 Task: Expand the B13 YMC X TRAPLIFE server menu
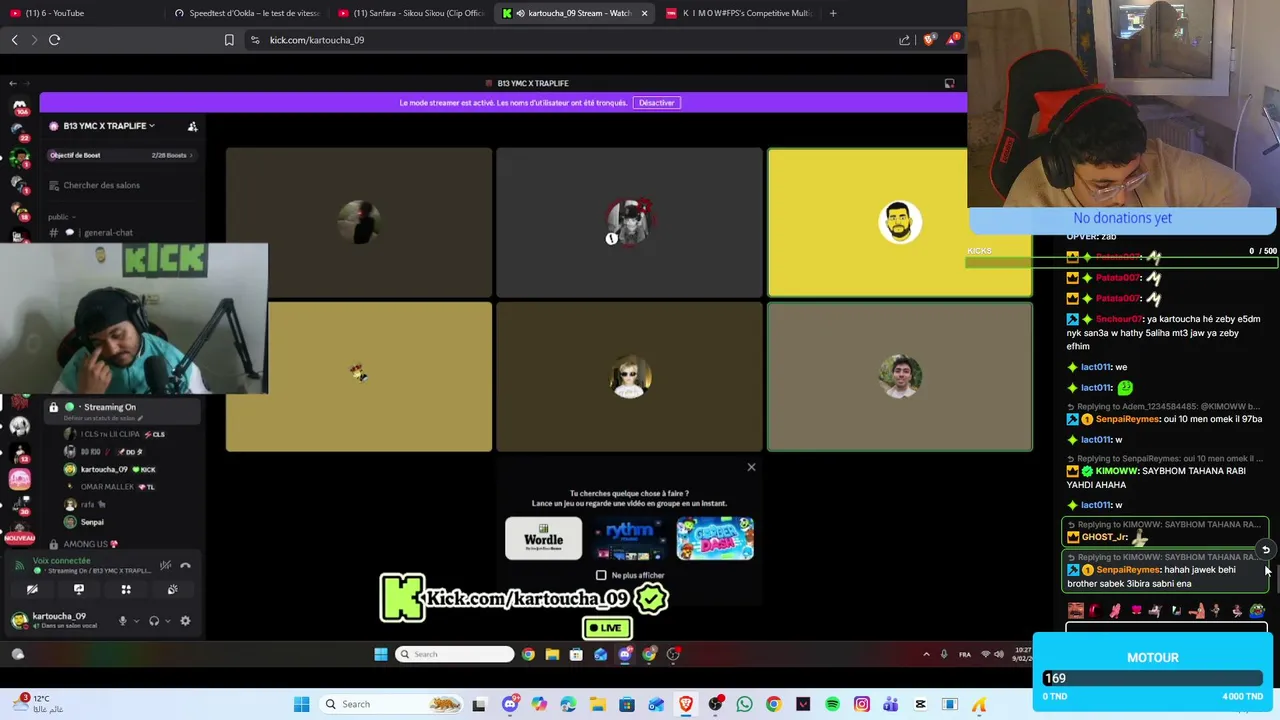pyautogui.click(x=108, y=126)
